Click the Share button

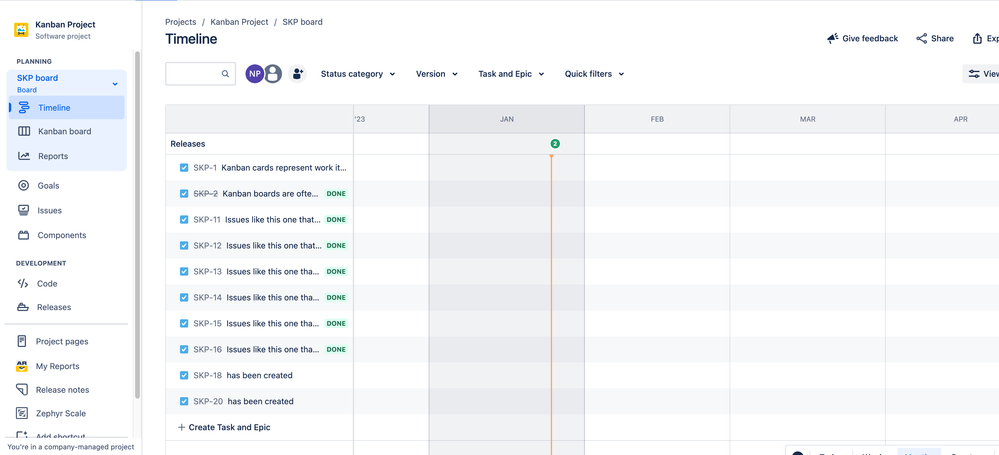[935, 38]
